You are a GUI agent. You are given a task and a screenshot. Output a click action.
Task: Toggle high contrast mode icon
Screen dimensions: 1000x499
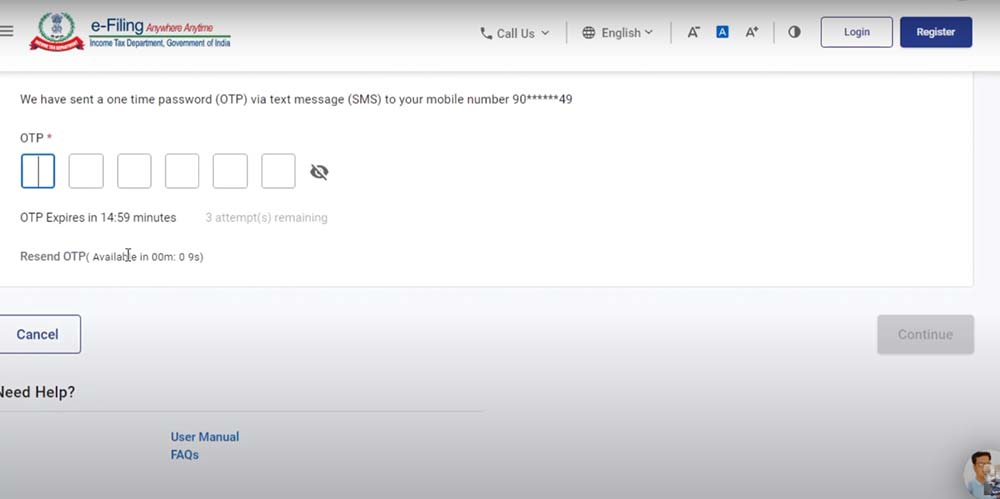(794, 32)
